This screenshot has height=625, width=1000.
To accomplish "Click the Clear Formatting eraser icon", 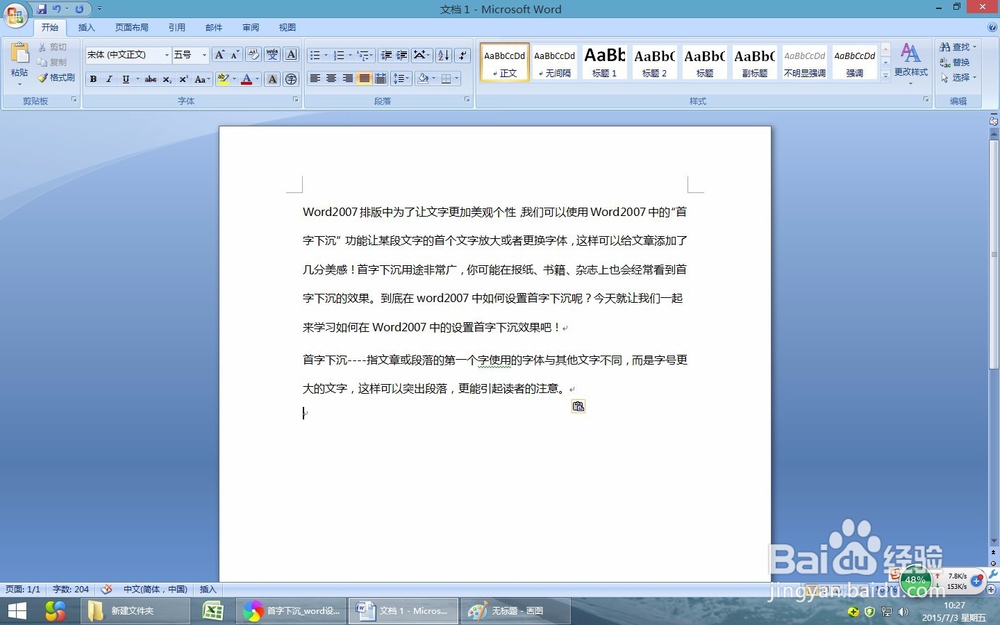I will [x=253, y=55].
